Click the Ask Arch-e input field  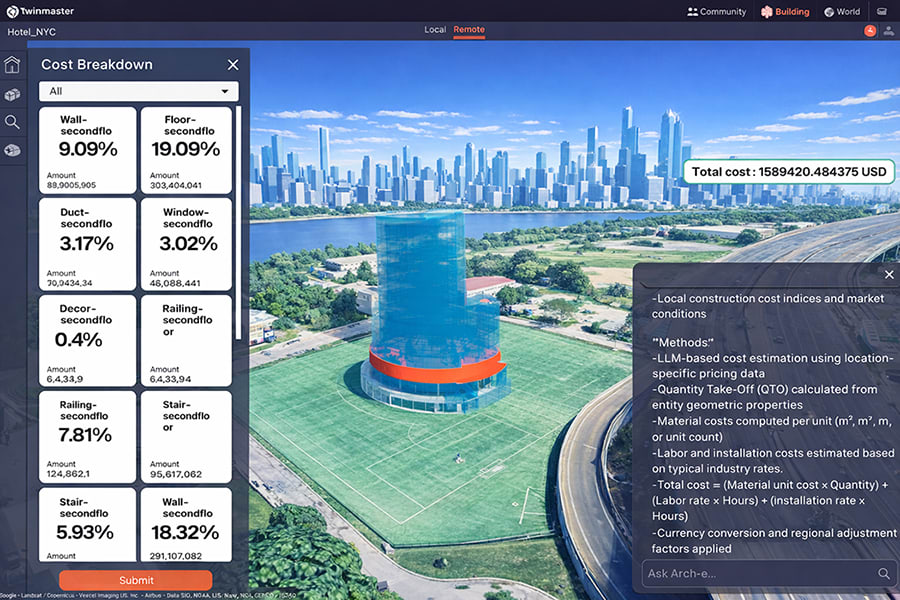(767, 574)
